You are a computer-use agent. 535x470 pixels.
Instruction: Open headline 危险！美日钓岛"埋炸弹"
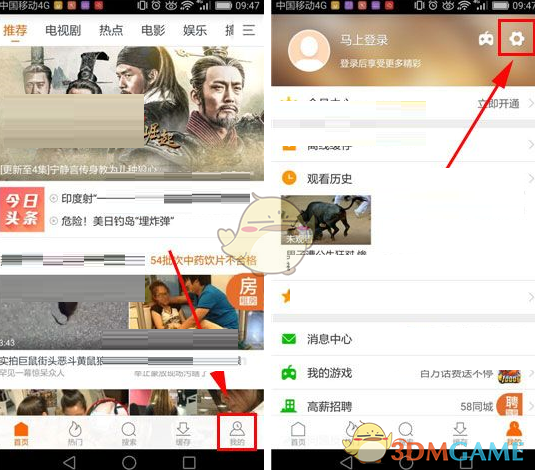click(118, 221)
